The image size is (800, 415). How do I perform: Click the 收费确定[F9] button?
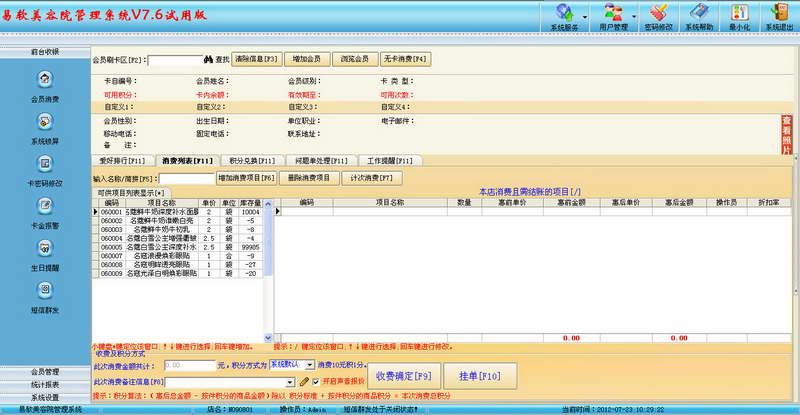point(404,376)
